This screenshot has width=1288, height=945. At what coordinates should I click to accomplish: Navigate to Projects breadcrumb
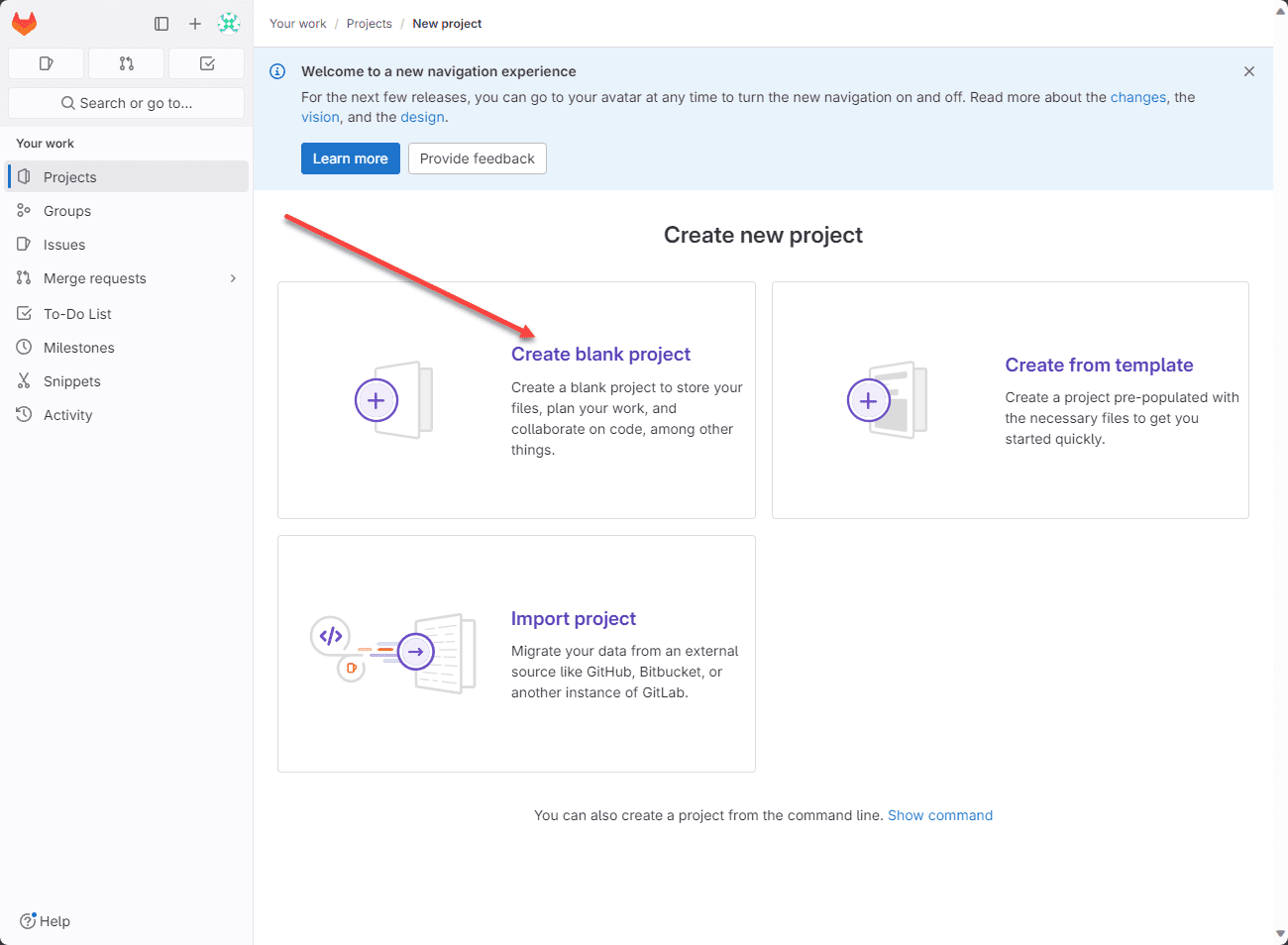pyautogui.click(x=370, y=24)
